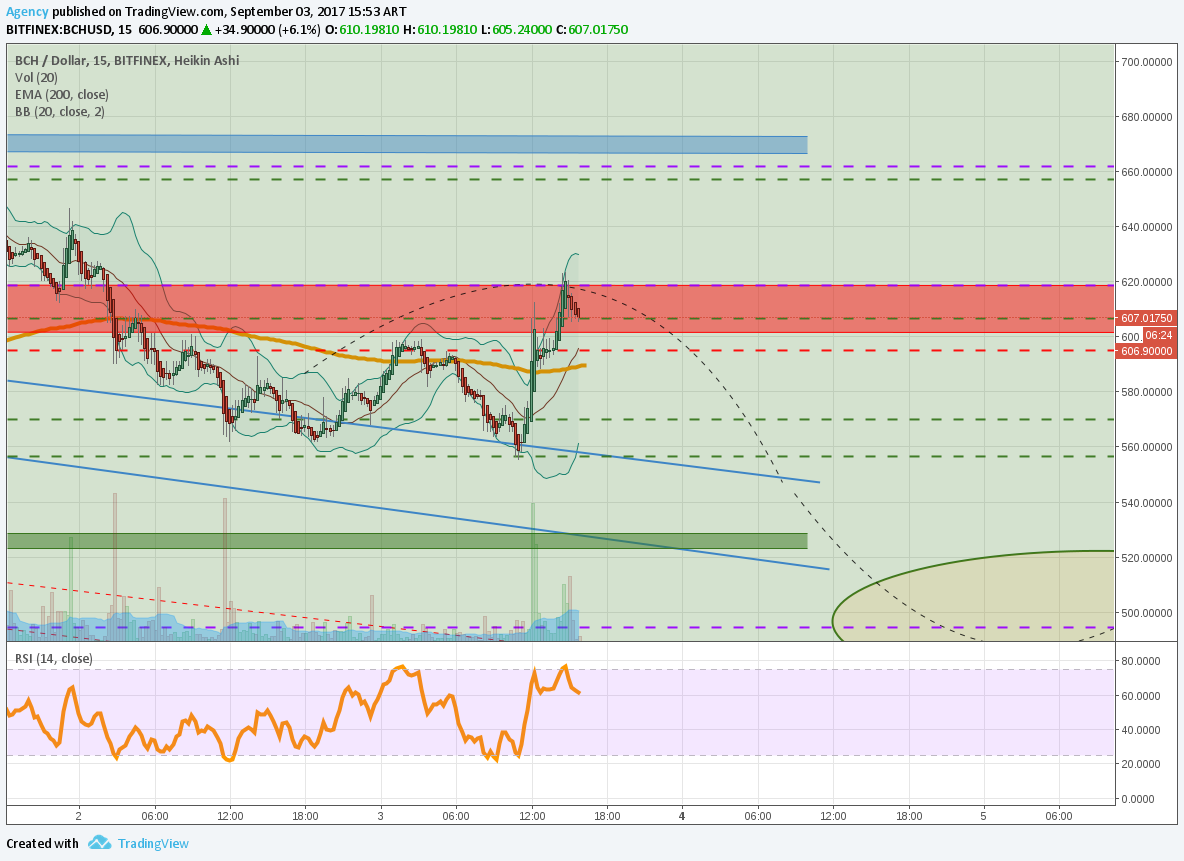Click the upward green change arrow

click(206, 29)
